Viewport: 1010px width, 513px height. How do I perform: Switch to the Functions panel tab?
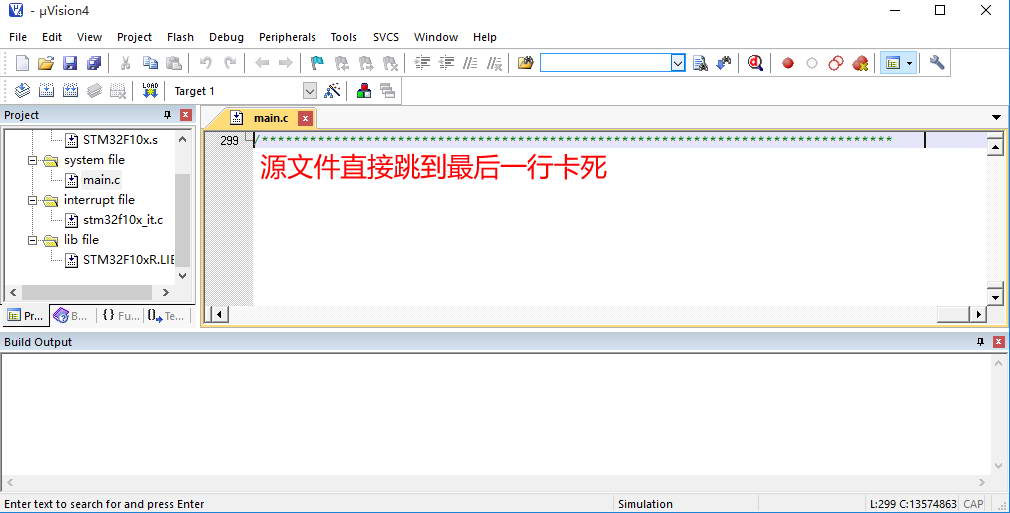coord(121,316)
